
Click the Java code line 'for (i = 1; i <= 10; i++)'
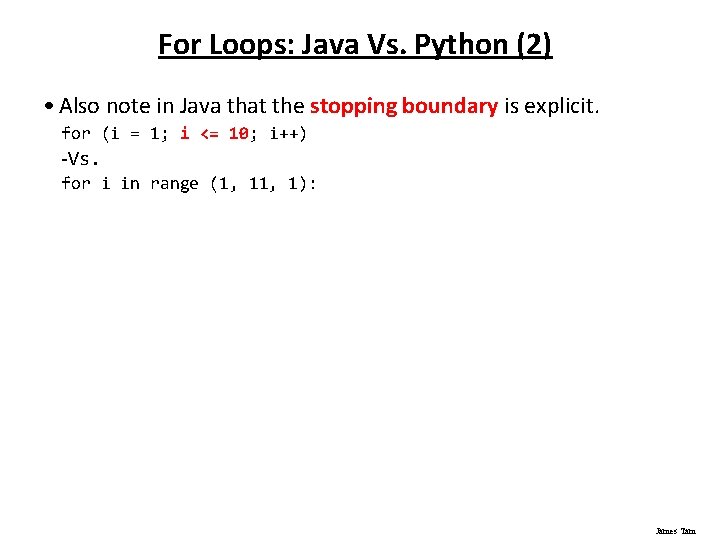[184, 134]
